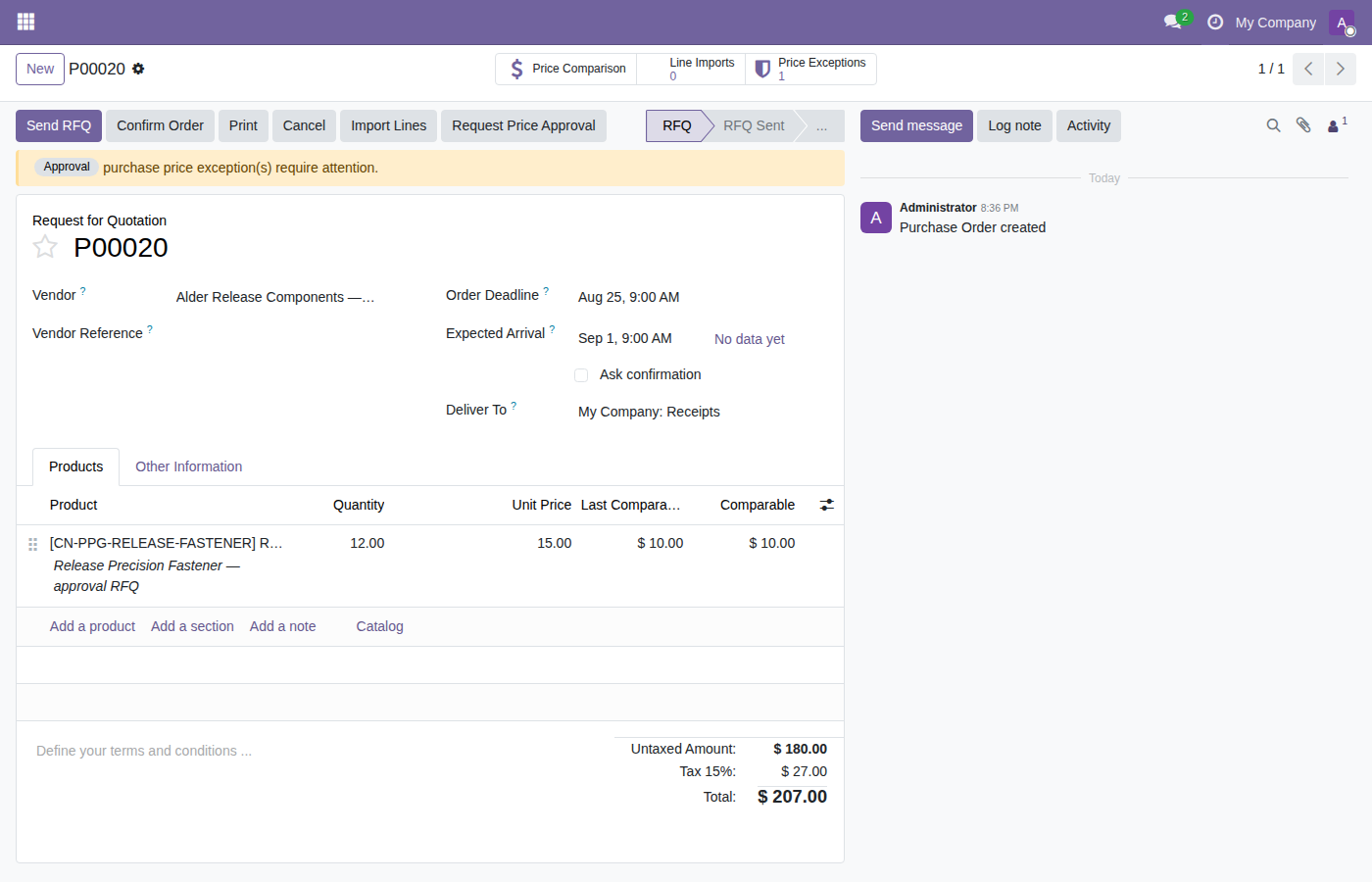Screen dimensions: 1372x882
Task: Expand the hidden status steps ellipsis
Action: tap(821, 125)
